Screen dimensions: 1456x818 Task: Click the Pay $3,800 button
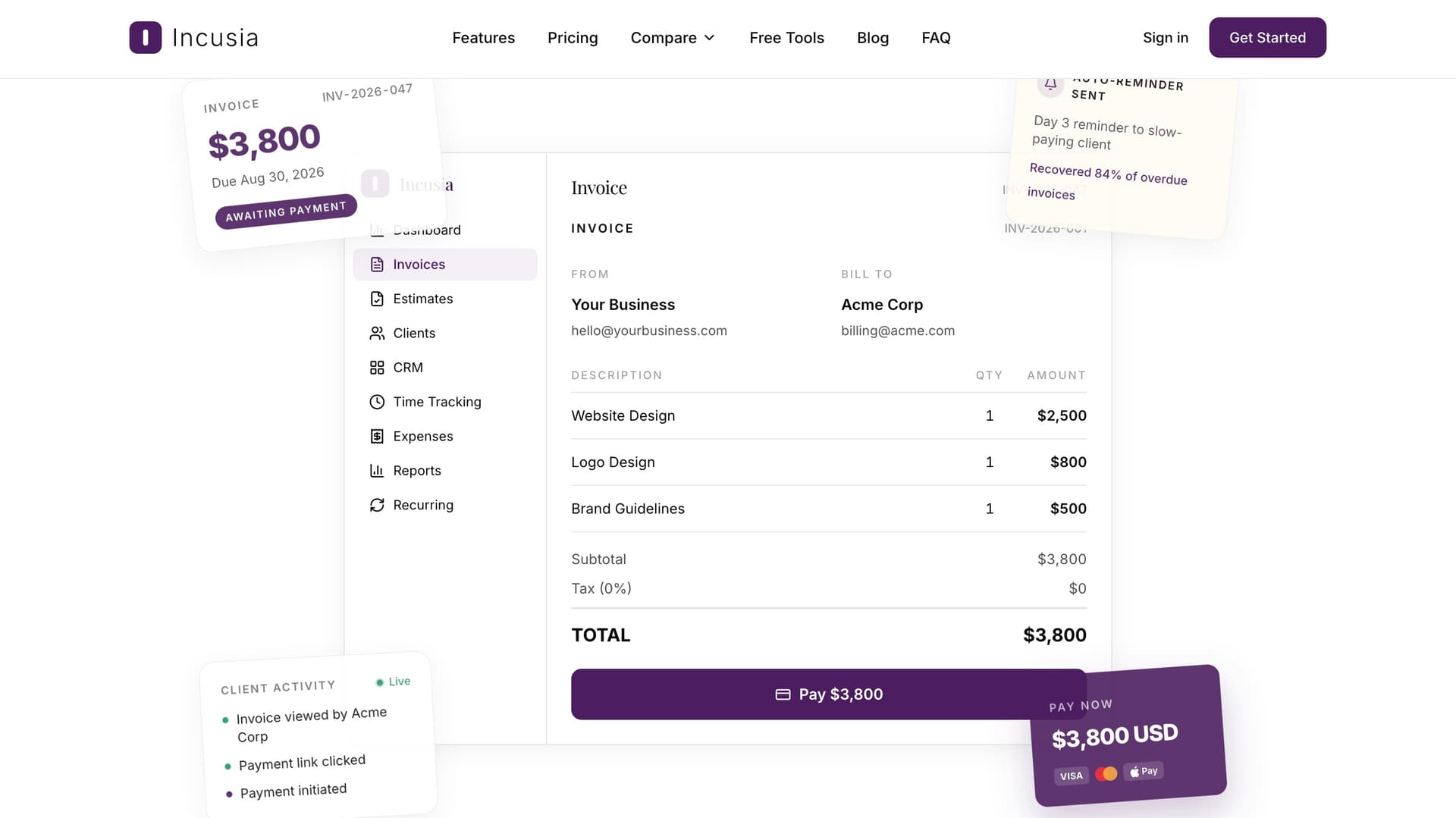point(829,694)
